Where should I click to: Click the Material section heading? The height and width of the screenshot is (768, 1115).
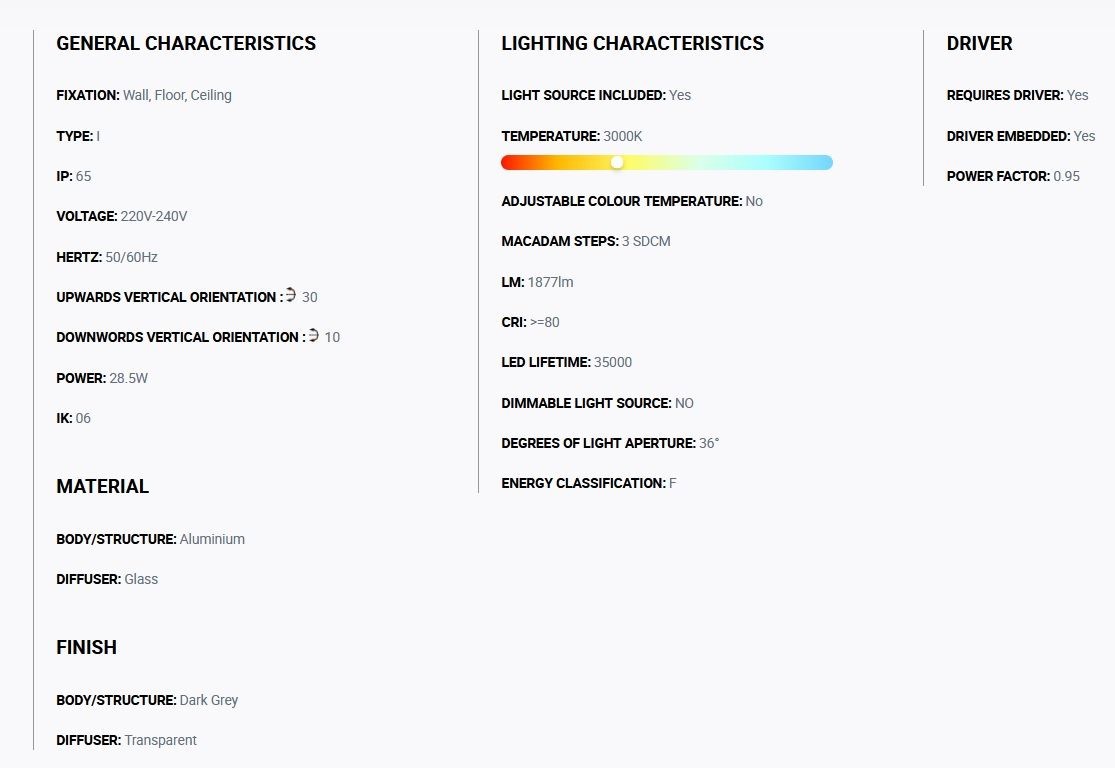click(102, 486)
